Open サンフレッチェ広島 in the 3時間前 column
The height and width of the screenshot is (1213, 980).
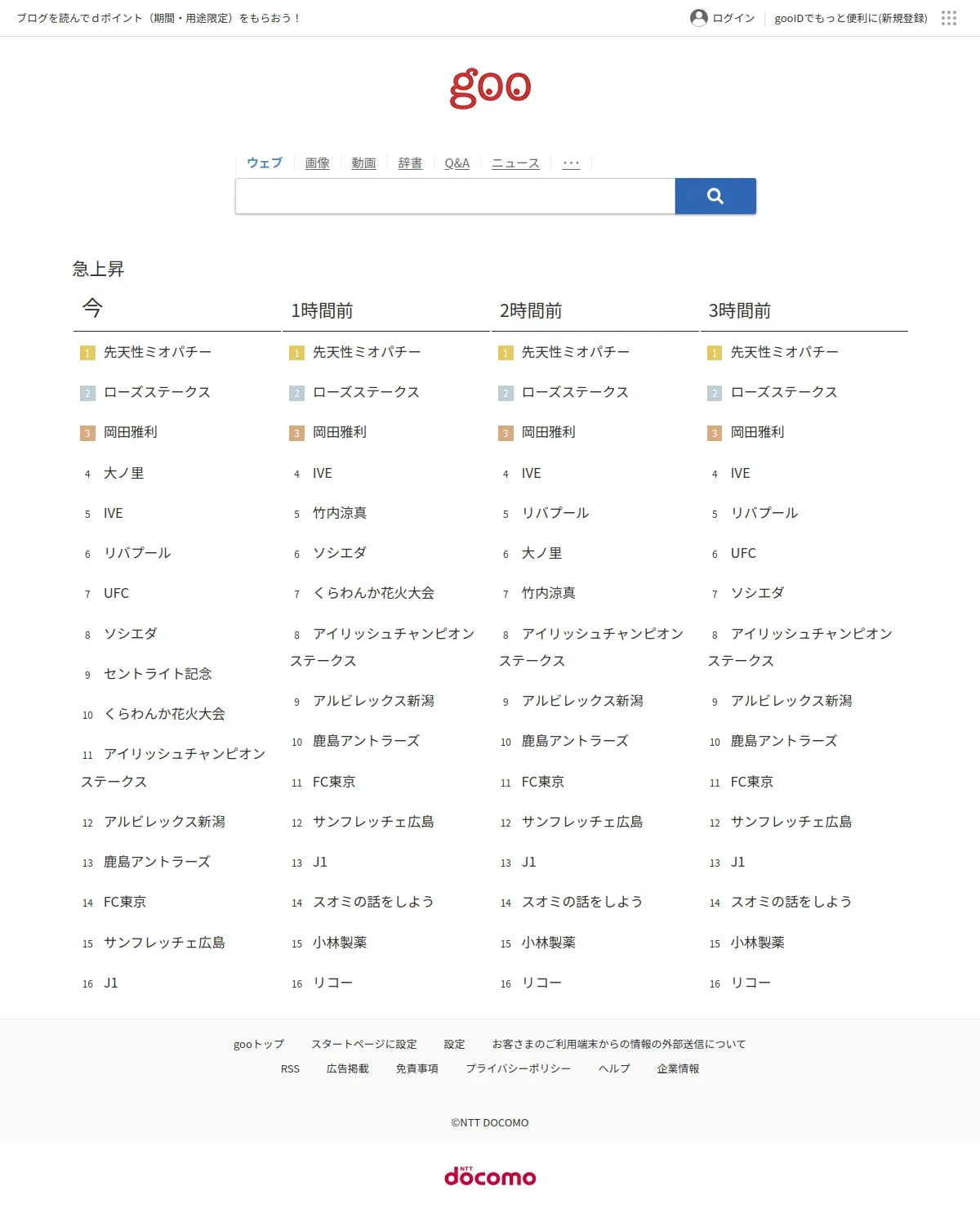click(x=791, y=822)
